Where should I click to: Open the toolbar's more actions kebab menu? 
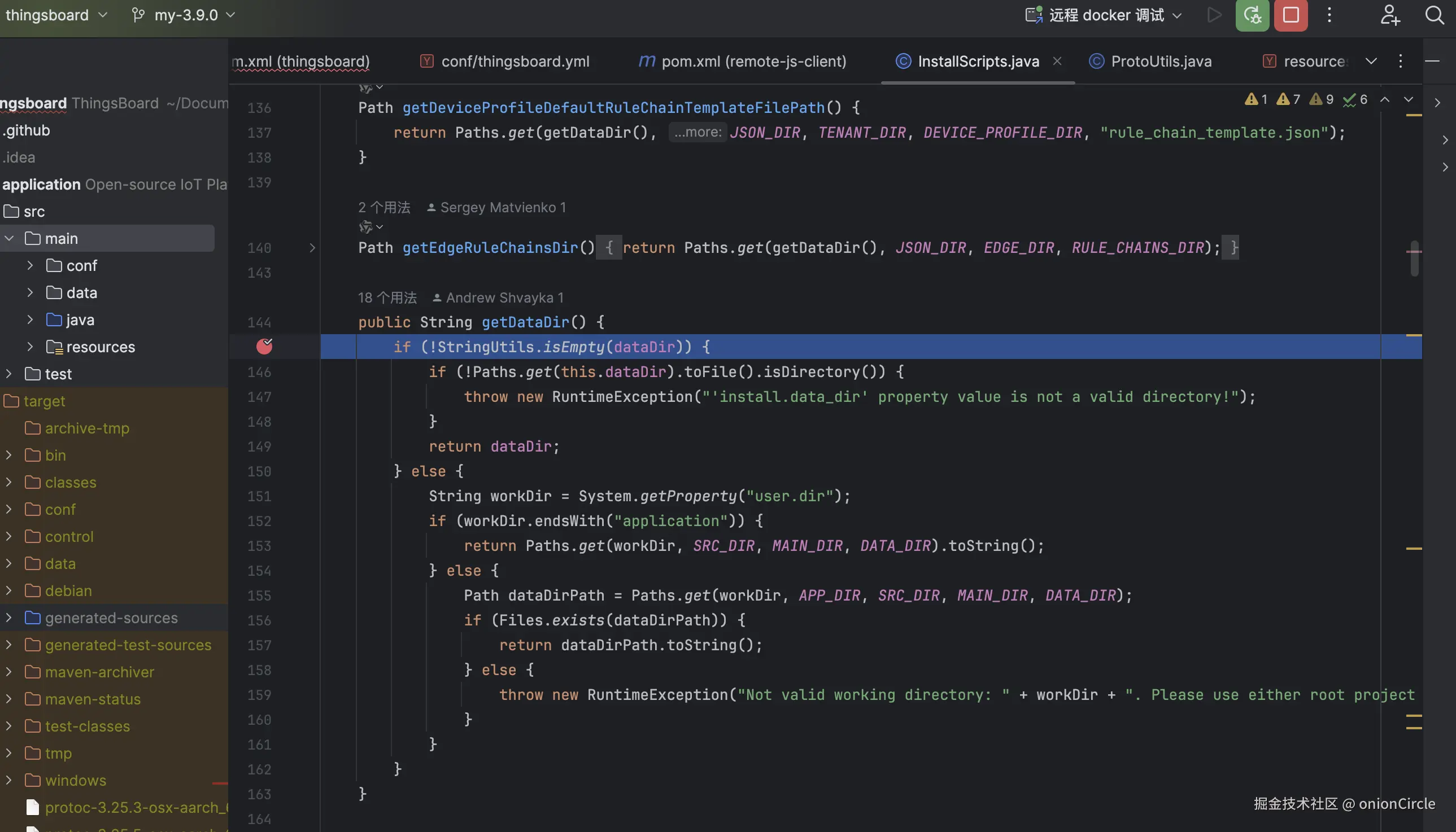(x=1329, y=15)
